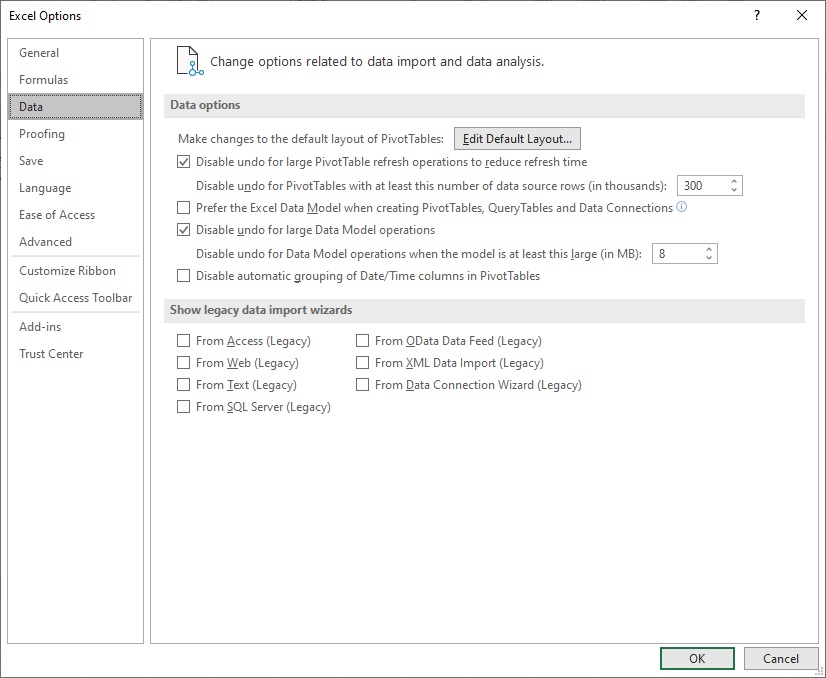Enable Prefer the Excel Data Model checkbox
This screenshot has height=678, width=826.
pos(183,208)
